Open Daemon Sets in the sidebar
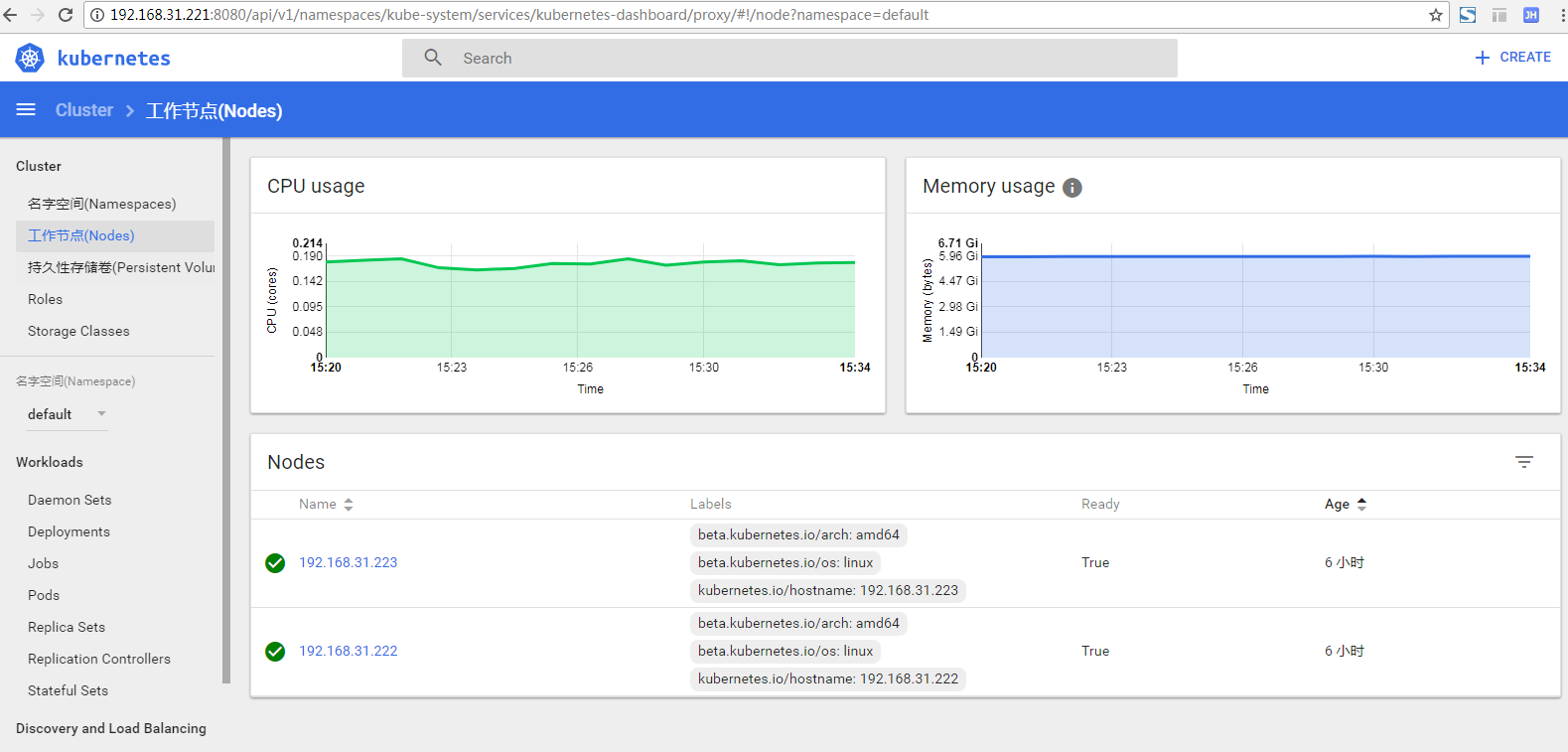This screenshot has width=1568, height=752. 70,500
